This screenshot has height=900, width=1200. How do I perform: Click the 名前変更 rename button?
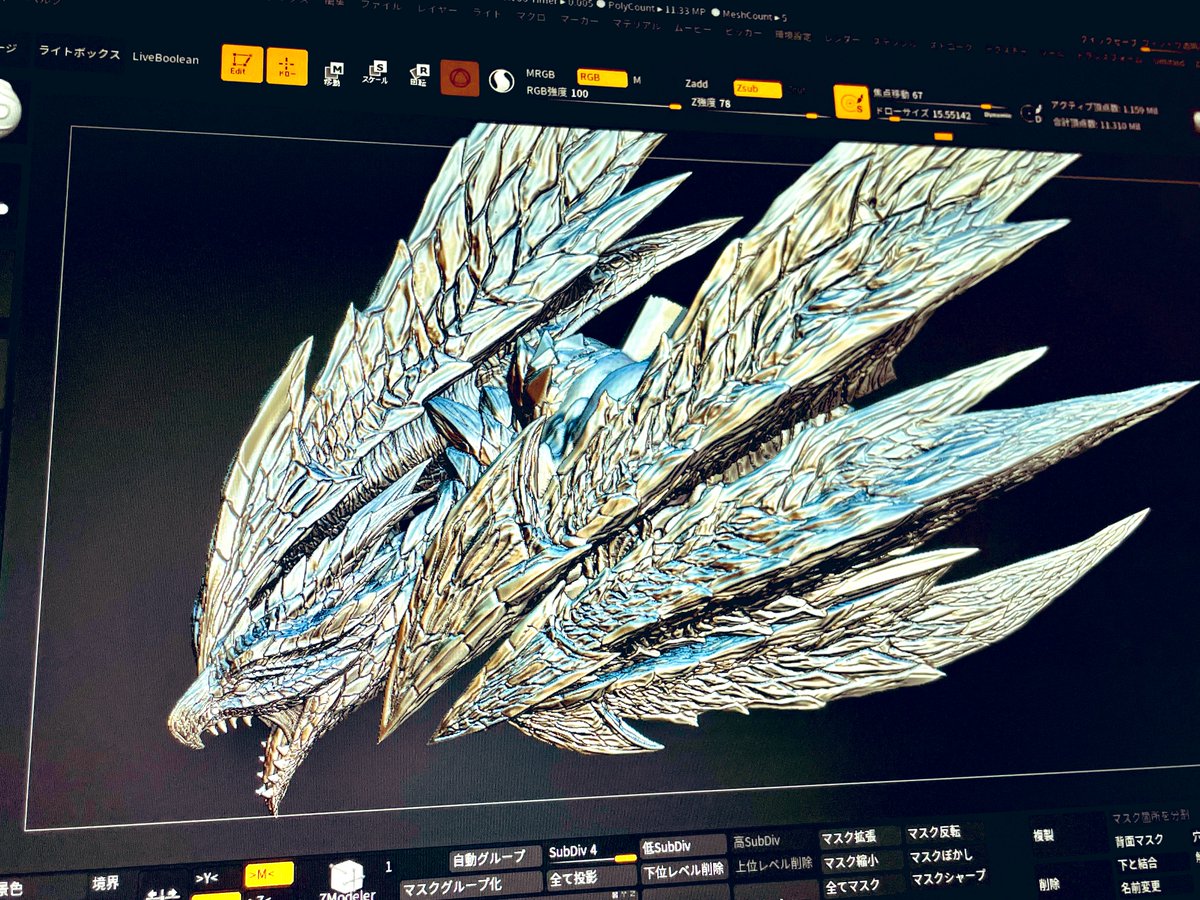pyautogui.click(x=1140, y=887)
